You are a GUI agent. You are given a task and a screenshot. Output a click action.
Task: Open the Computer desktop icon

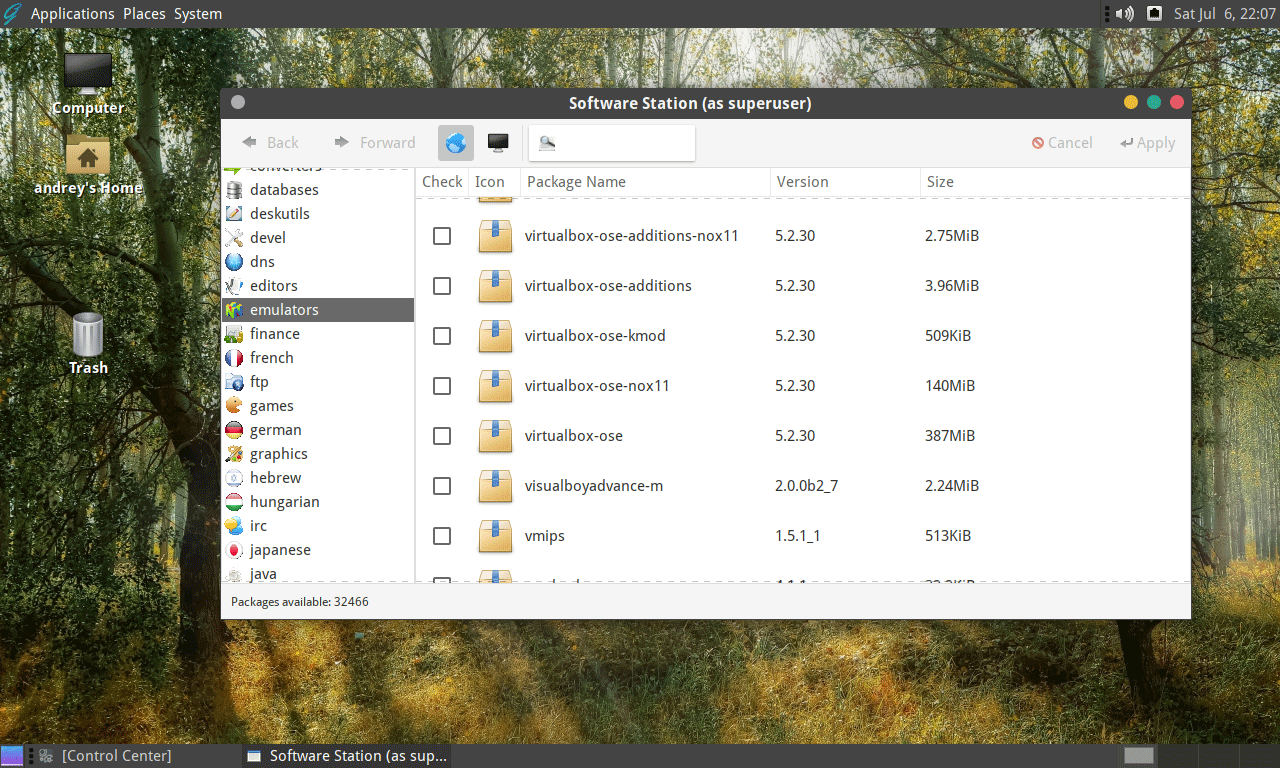coord(88,75)
